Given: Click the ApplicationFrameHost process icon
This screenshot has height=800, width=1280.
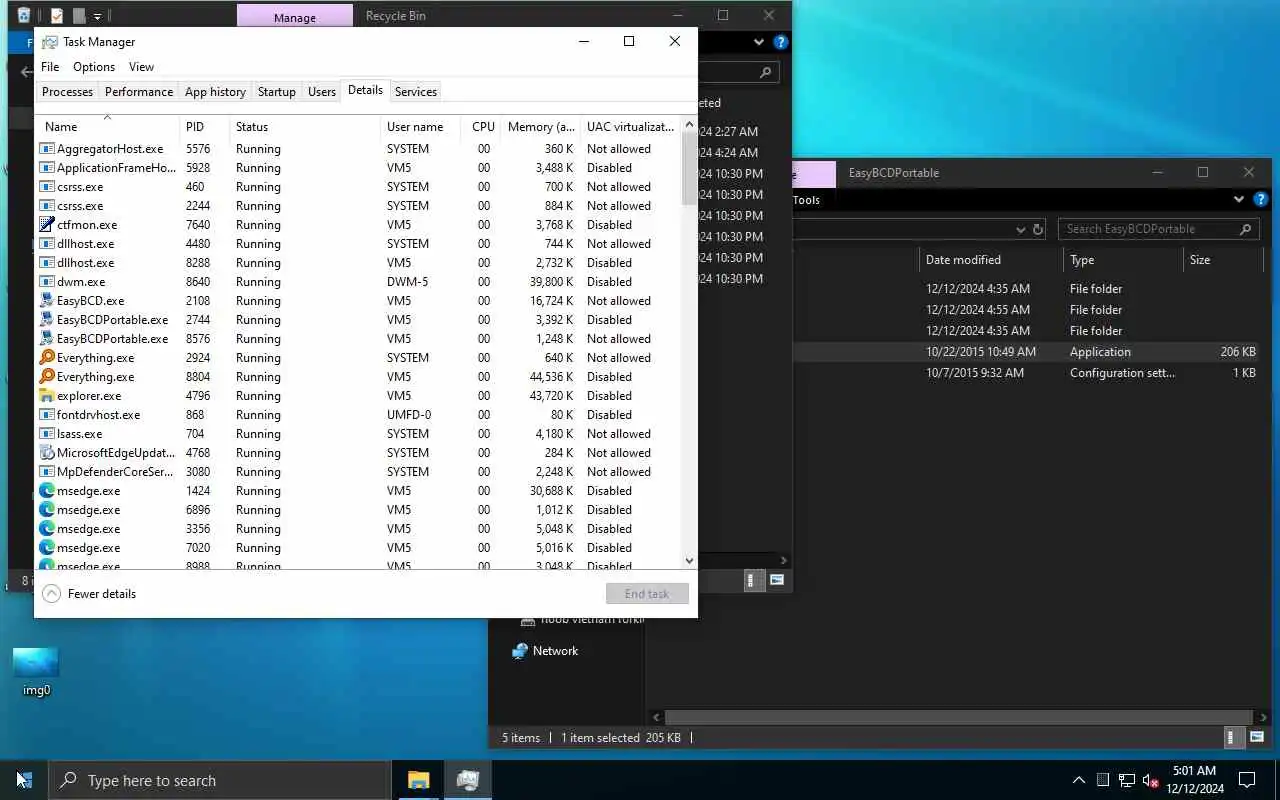Looking at the screenshot, I should [x=47, y=167].
